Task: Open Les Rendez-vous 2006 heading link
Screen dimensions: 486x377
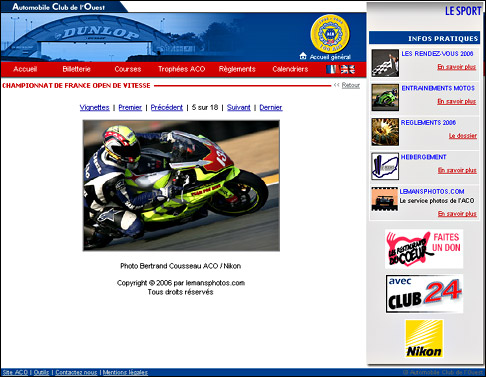Action: coord(437,54)
